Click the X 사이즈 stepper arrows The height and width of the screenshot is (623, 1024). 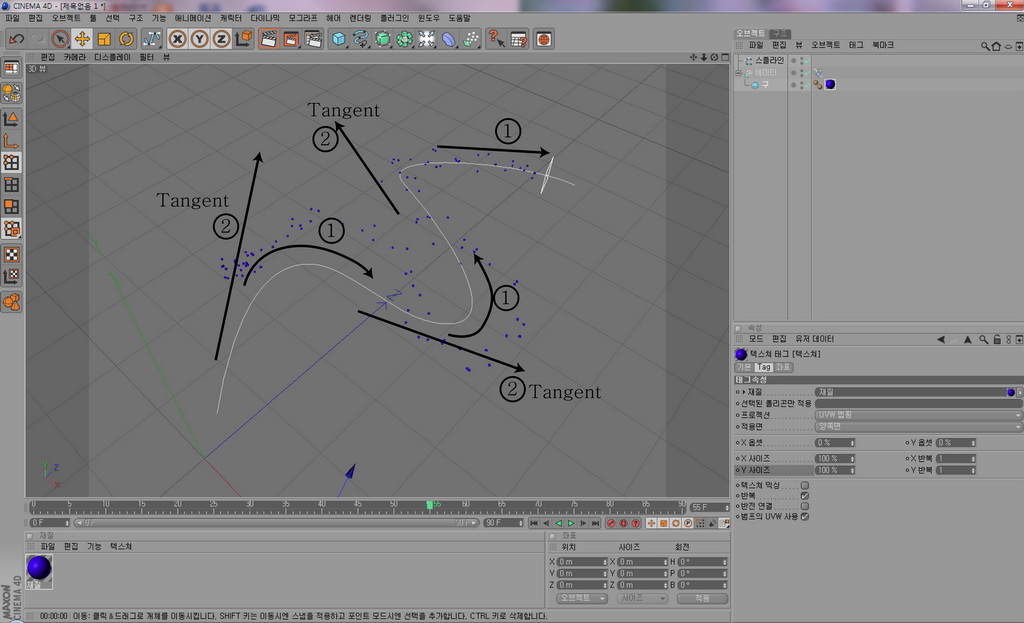pyautogui.click(x=852, y=458)
